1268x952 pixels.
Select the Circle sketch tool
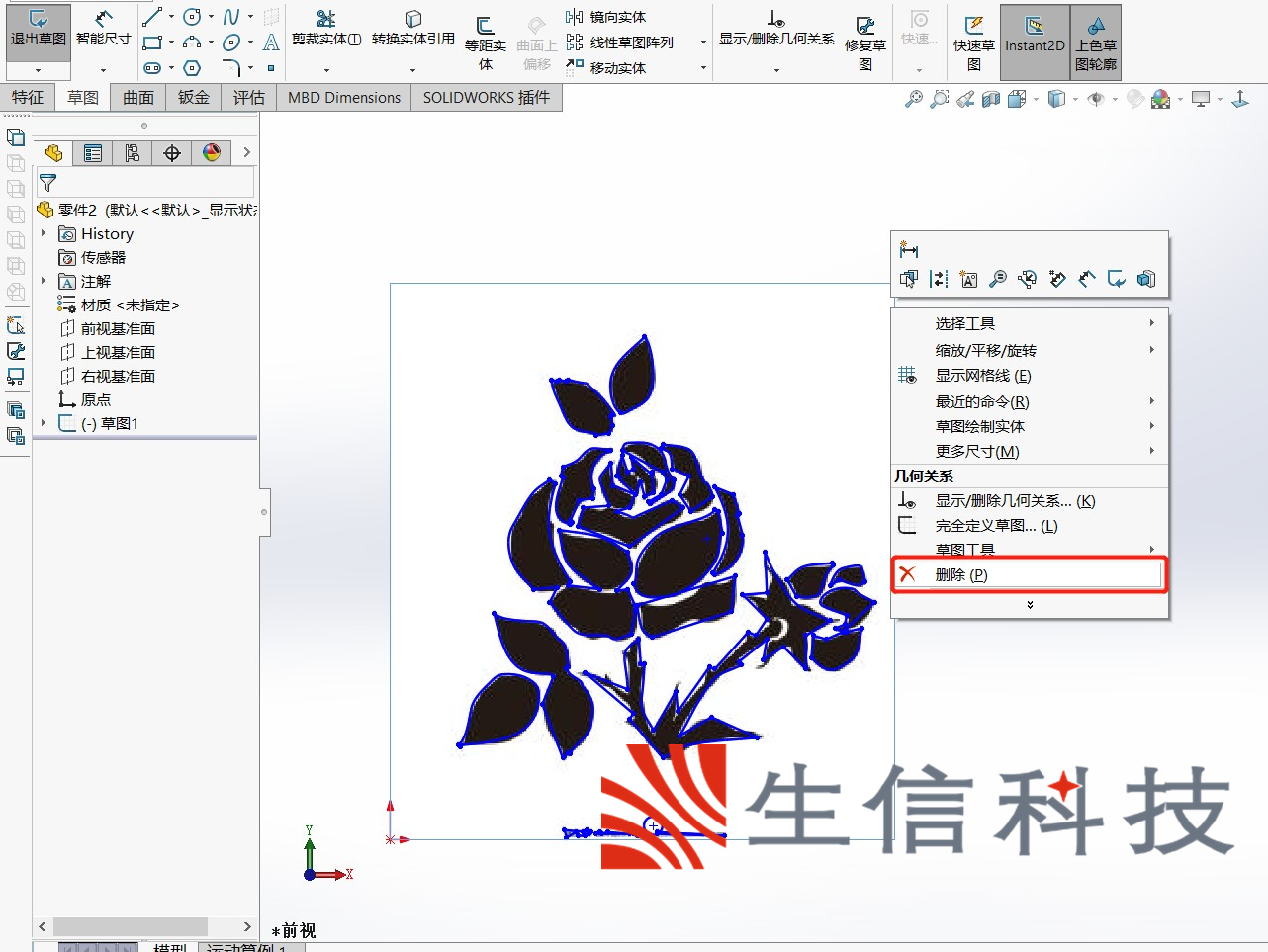point(192,17)
